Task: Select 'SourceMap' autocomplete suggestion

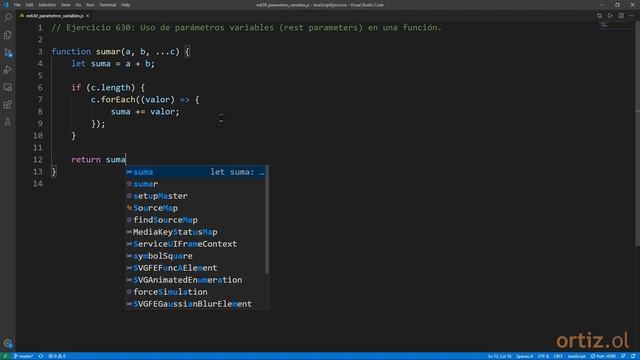Action: click(196, 208)
